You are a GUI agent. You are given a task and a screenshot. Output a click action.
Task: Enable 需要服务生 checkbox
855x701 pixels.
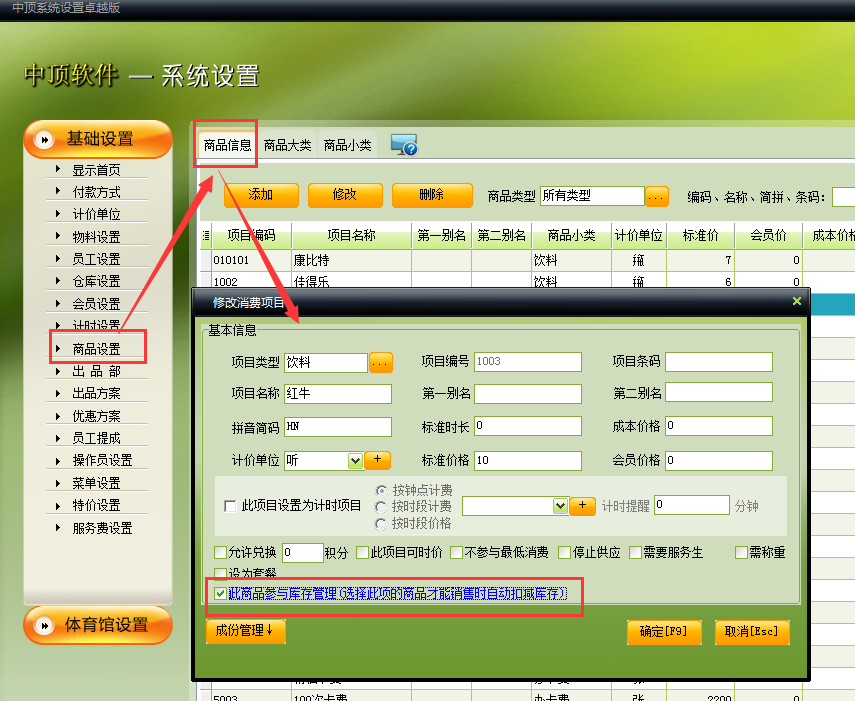pos(635,553)
